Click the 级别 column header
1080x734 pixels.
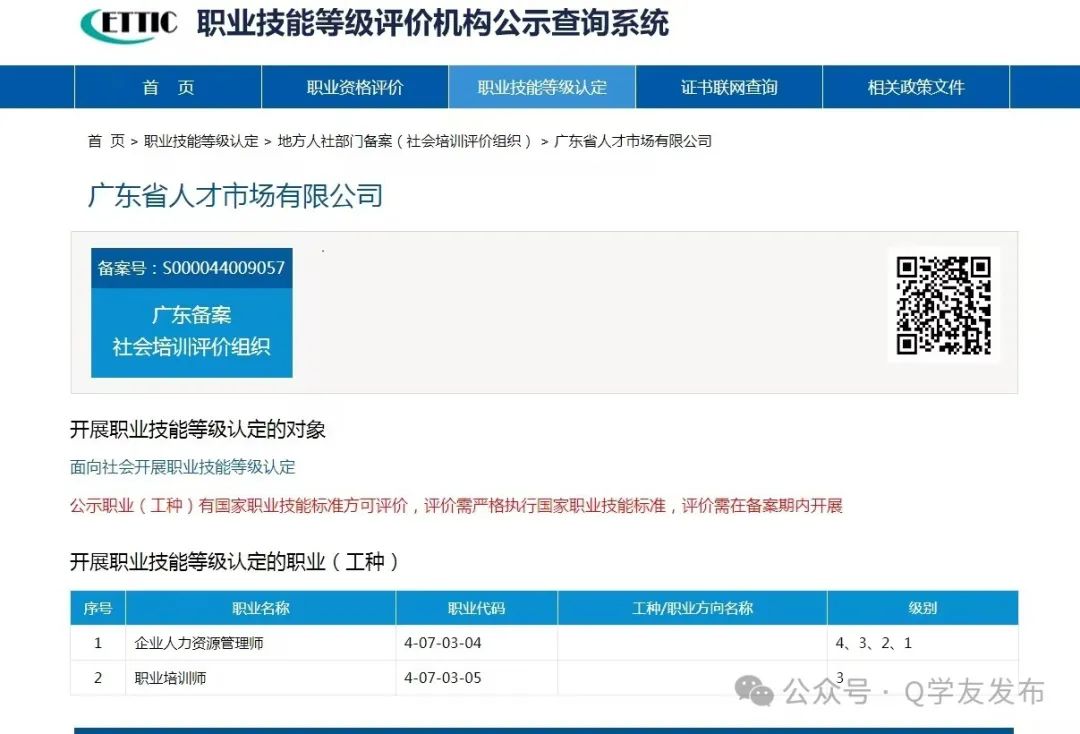click(x=923, y=608)
